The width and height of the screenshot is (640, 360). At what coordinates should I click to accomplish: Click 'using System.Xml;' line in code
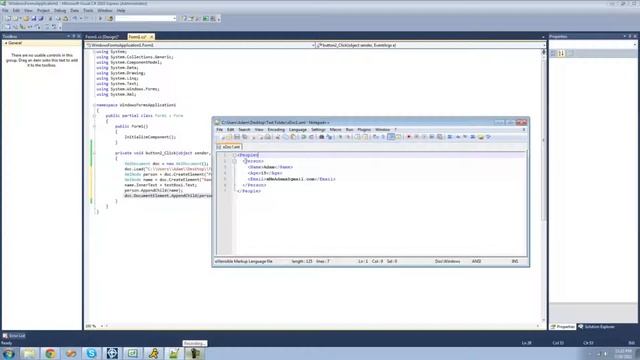pos(116,94)
